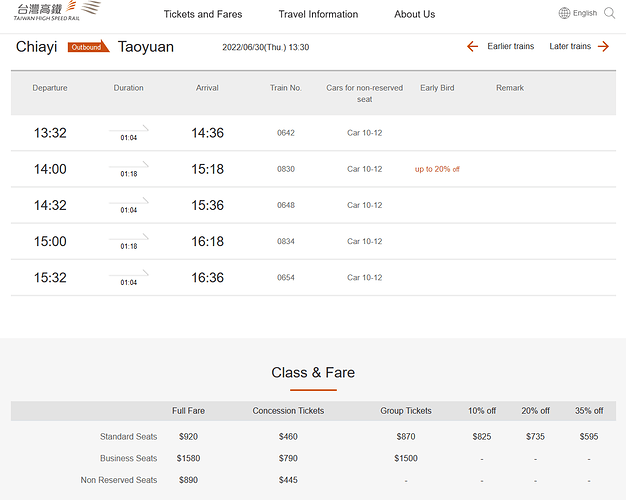Click the Non Reserved concession fare $445
This screenshot has width=626, height=500.
pyautogui.click(x=288, y=480)
